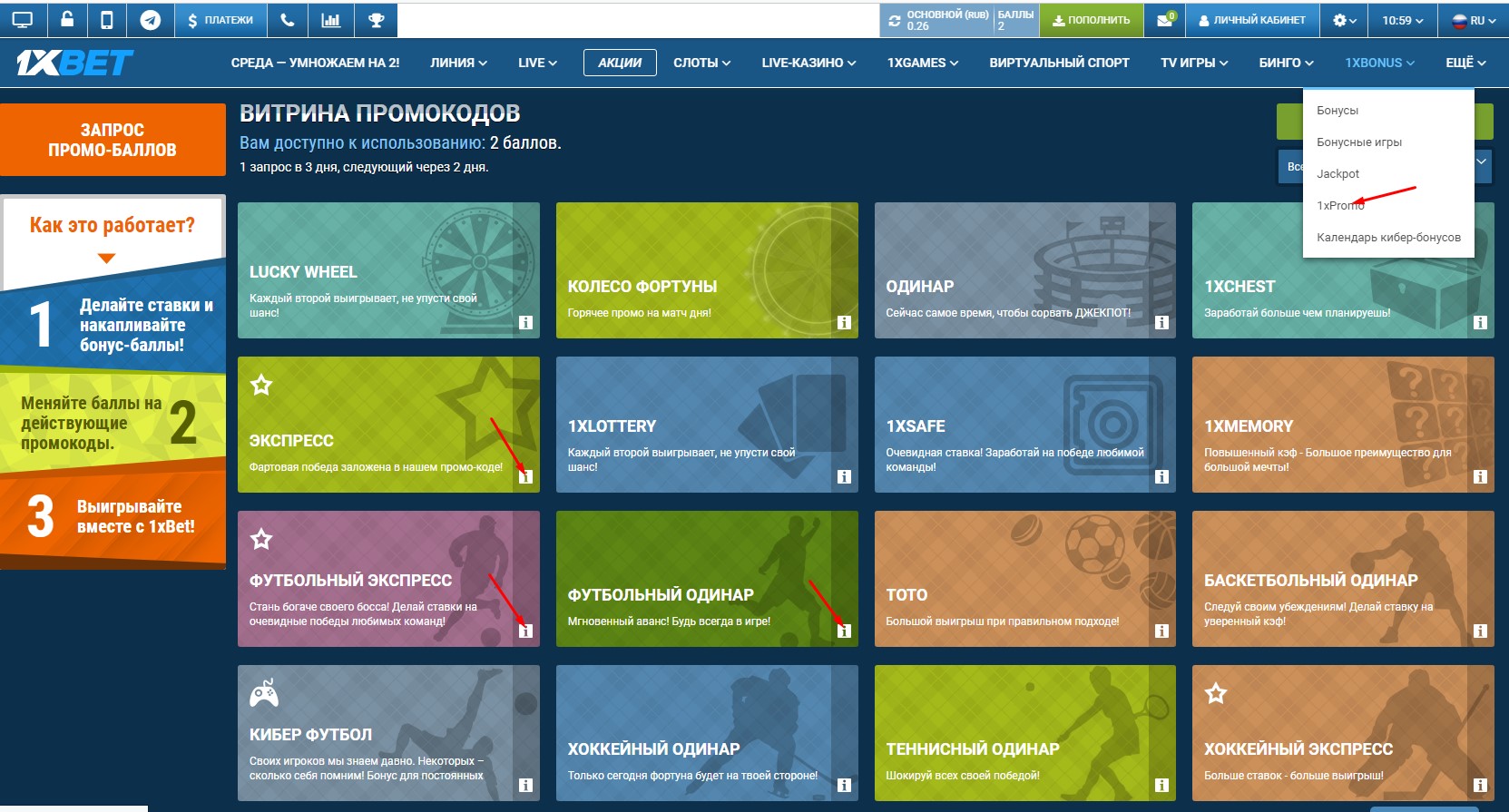Show info for ФУТБОЛЬНЫЙ ОДИНАР card
This screenshot has width=1509, height=812.
tap(844, 631)
